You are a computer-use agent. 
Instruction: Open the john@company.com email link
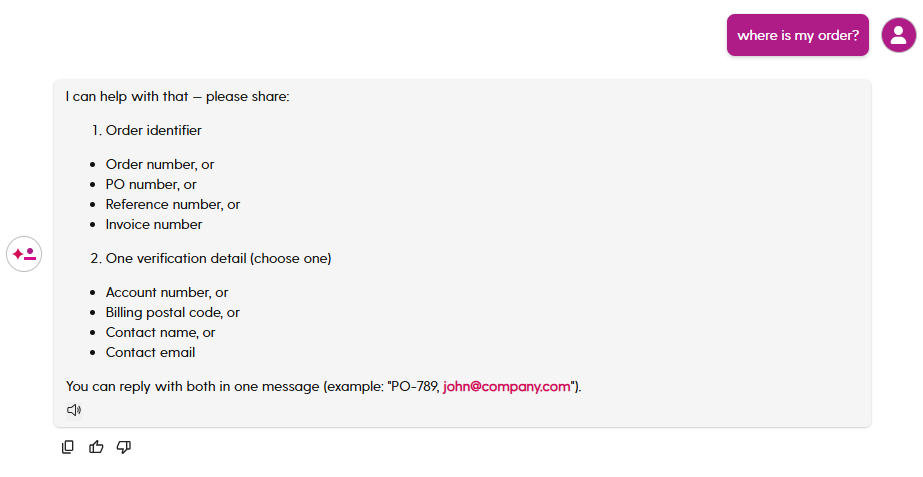pyautogui.click(x=506, y=386)
